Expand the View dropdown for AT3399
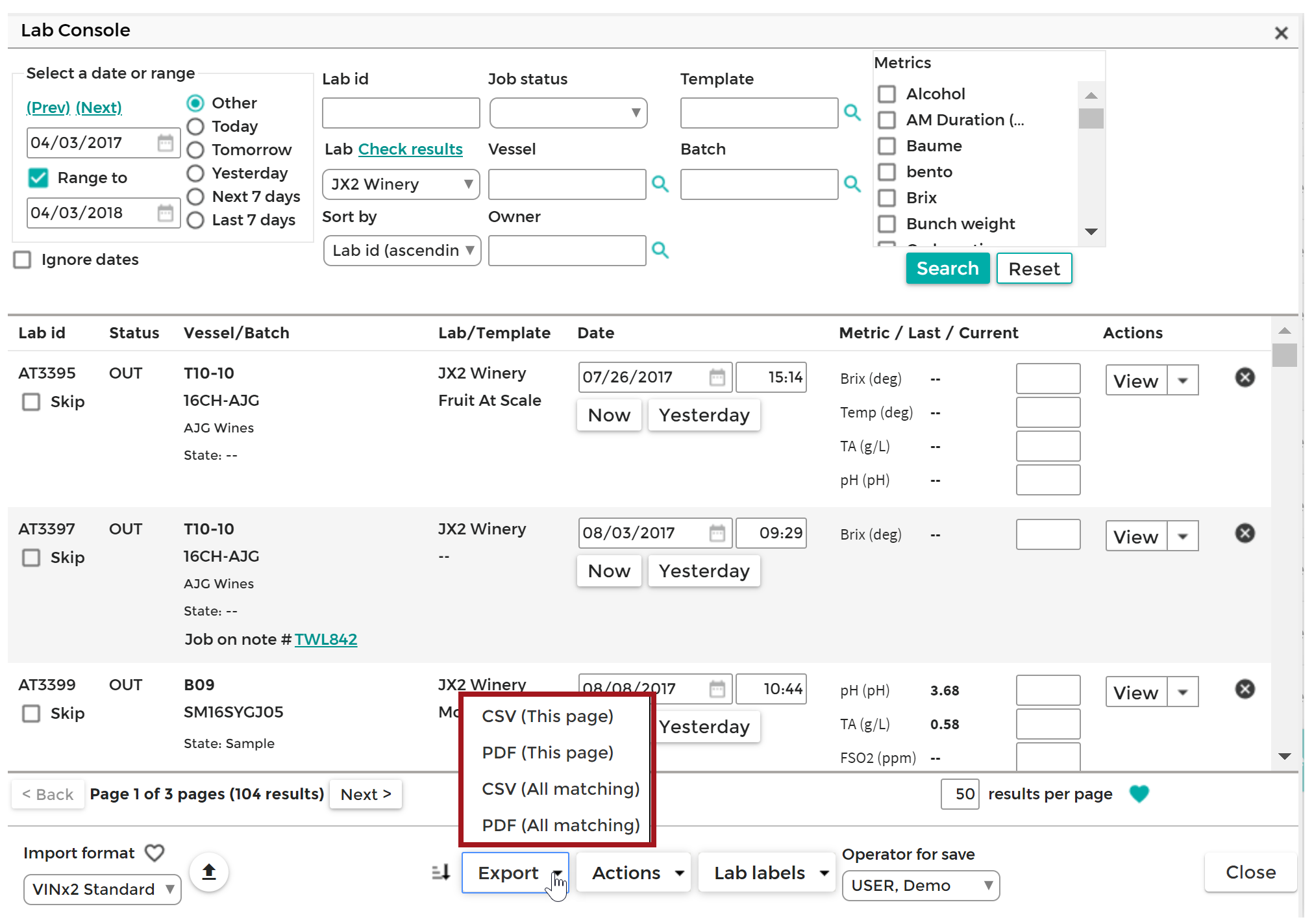This screenshot has width=1314, height=924. click(1184, 692)
